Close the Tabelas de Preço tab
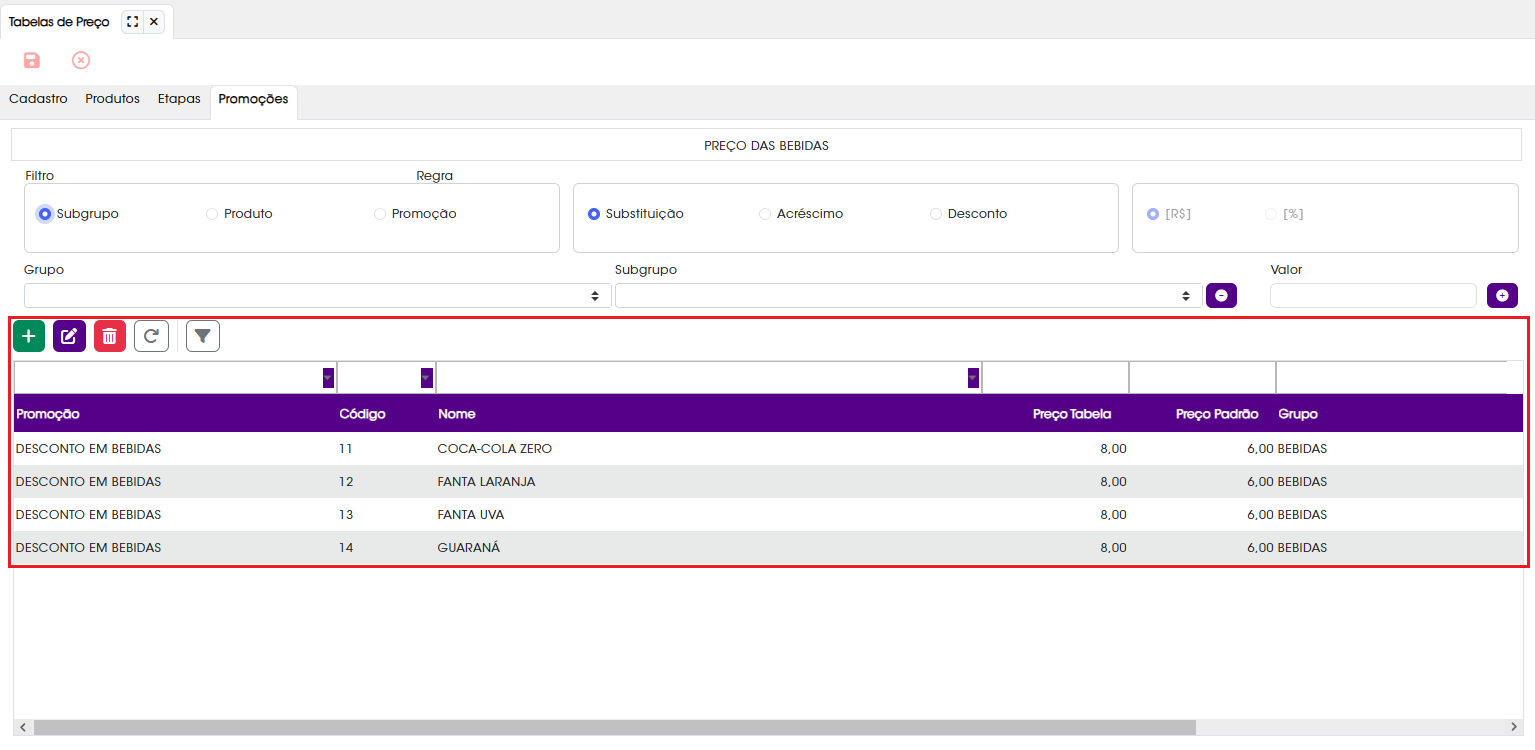The image size is (1535, 750). pos(153,21)
